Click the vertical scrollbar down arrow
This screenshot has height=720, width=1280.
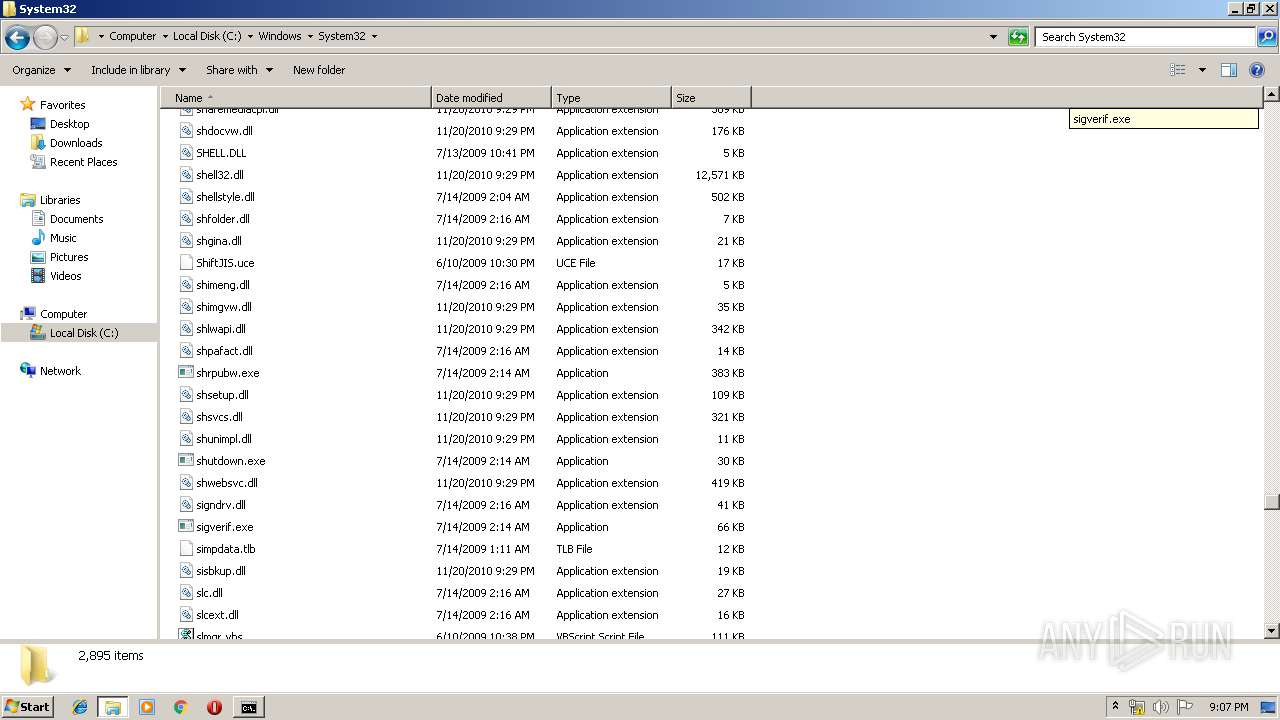[x=1271, y=631]
